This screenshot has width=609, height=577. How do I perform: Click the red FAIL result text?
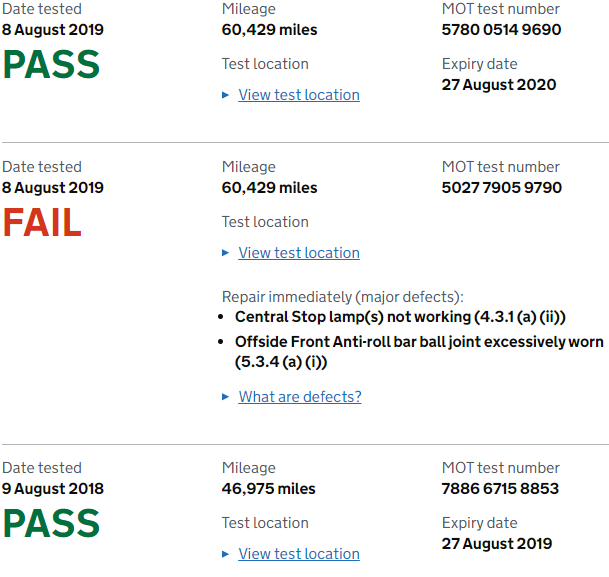coord(42,223)
